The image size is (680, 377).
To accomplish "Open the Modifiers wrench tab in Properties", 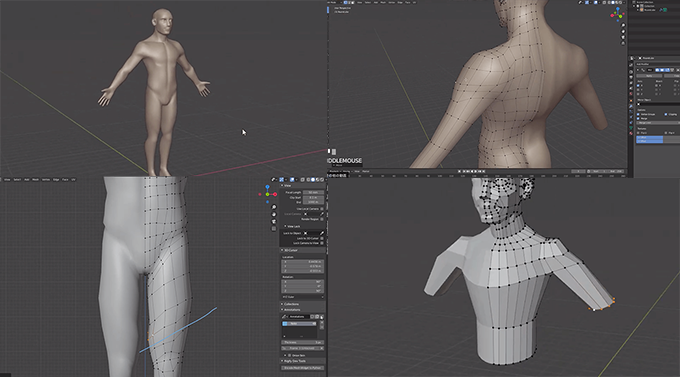I will click(631, 106).
